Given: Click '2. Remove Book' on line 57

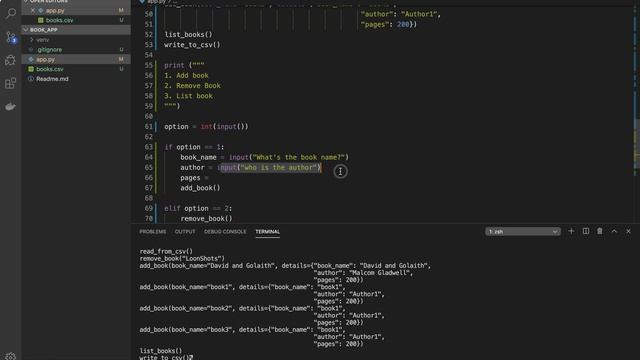Looking at the screenshot, I should (192, 86).
